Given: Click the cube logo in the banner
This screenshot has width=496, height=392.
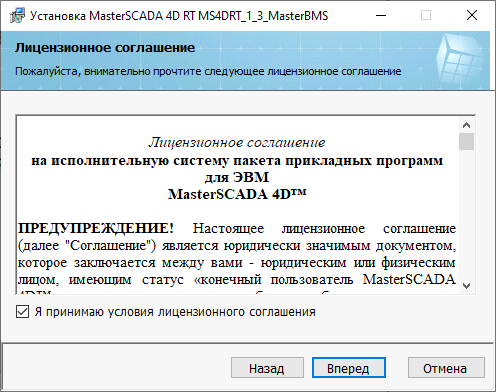Looking at the screenshot, I should [460, 60].
